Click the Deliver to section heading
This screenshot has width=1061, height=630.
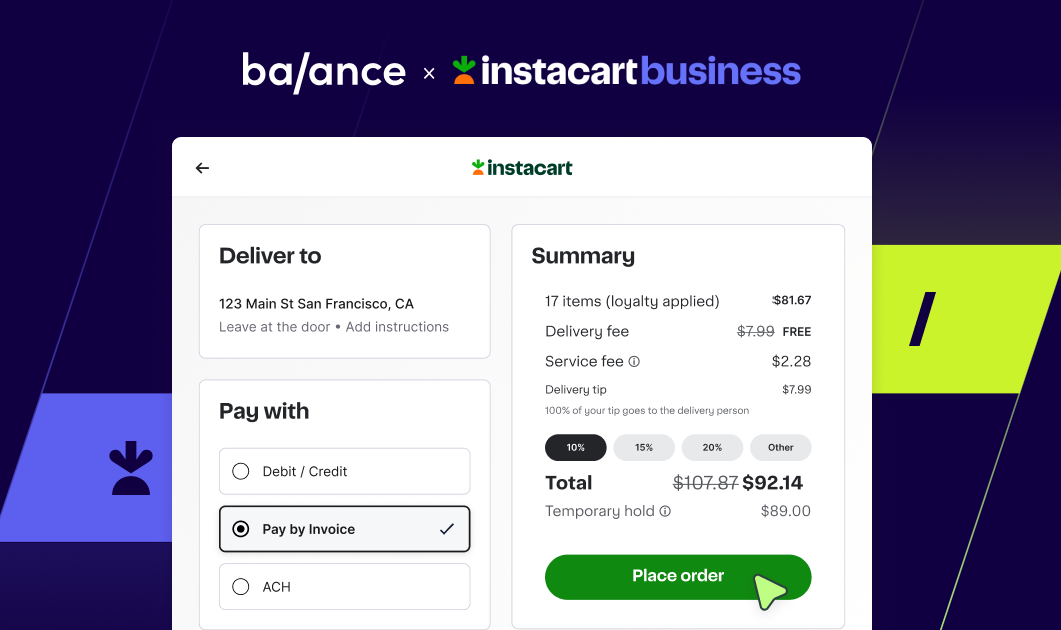click(x=270, y=256)
